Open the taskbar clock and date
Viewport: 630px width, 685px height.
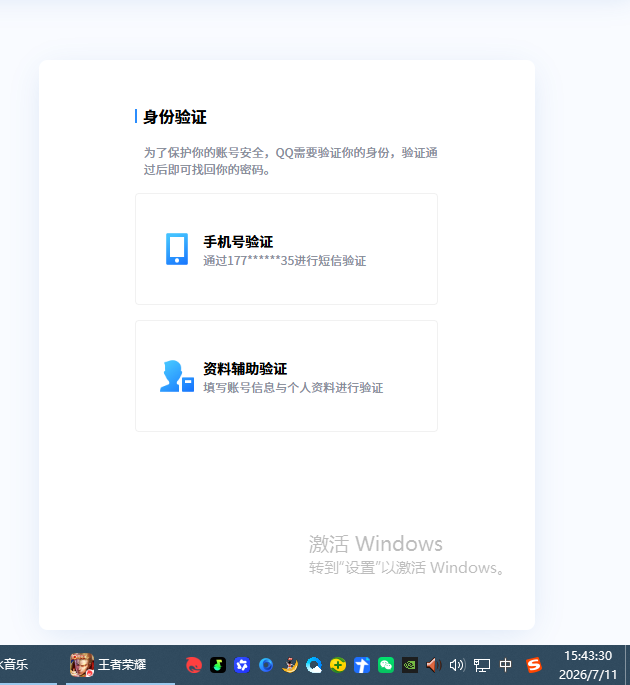click(588, 665)
